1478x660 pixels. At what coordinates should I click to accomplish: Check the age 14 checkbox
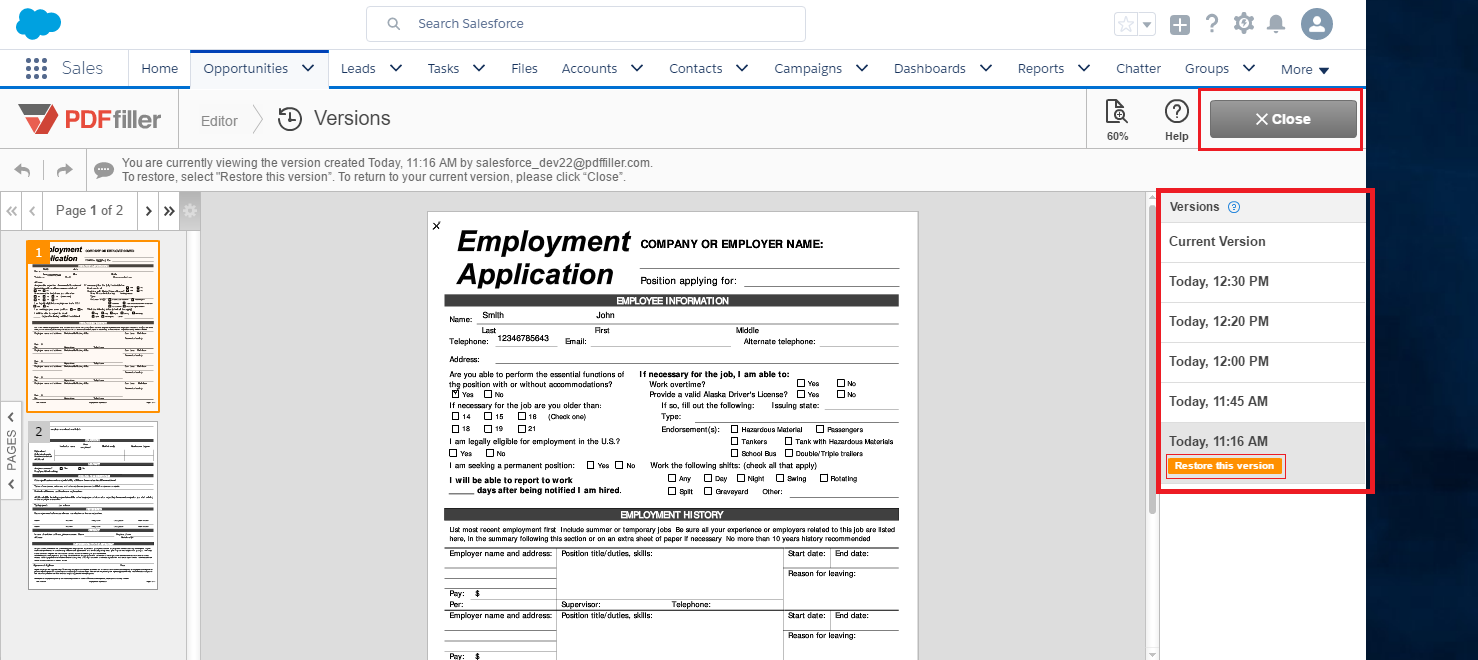tap(456, 416)
